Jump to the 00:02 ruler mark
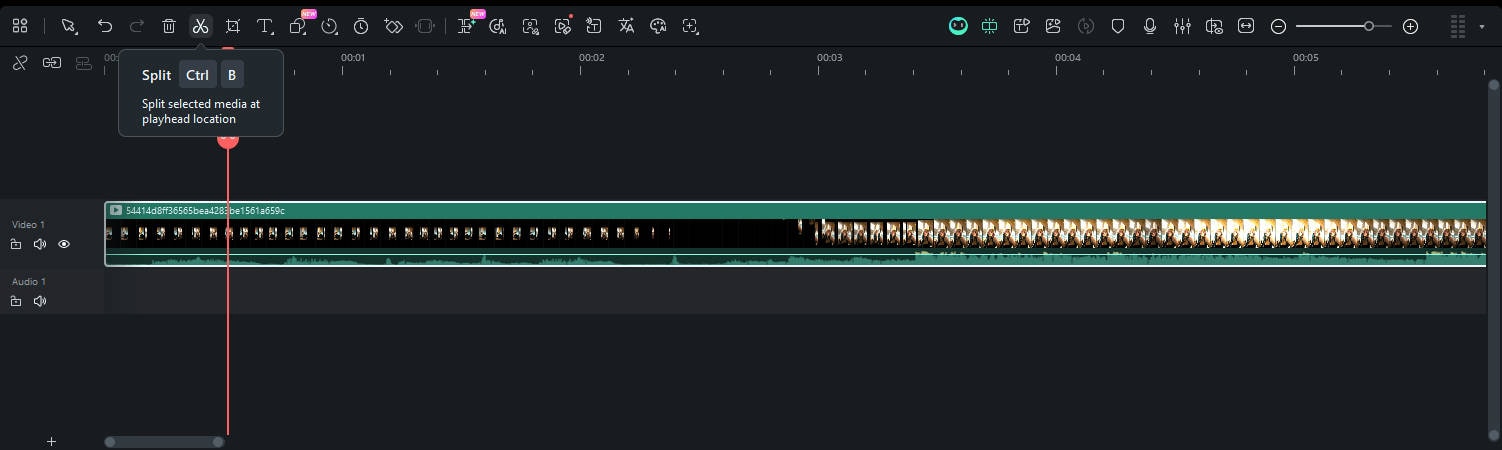Screen dimensions: 1502x450 [x=591, y=58]
